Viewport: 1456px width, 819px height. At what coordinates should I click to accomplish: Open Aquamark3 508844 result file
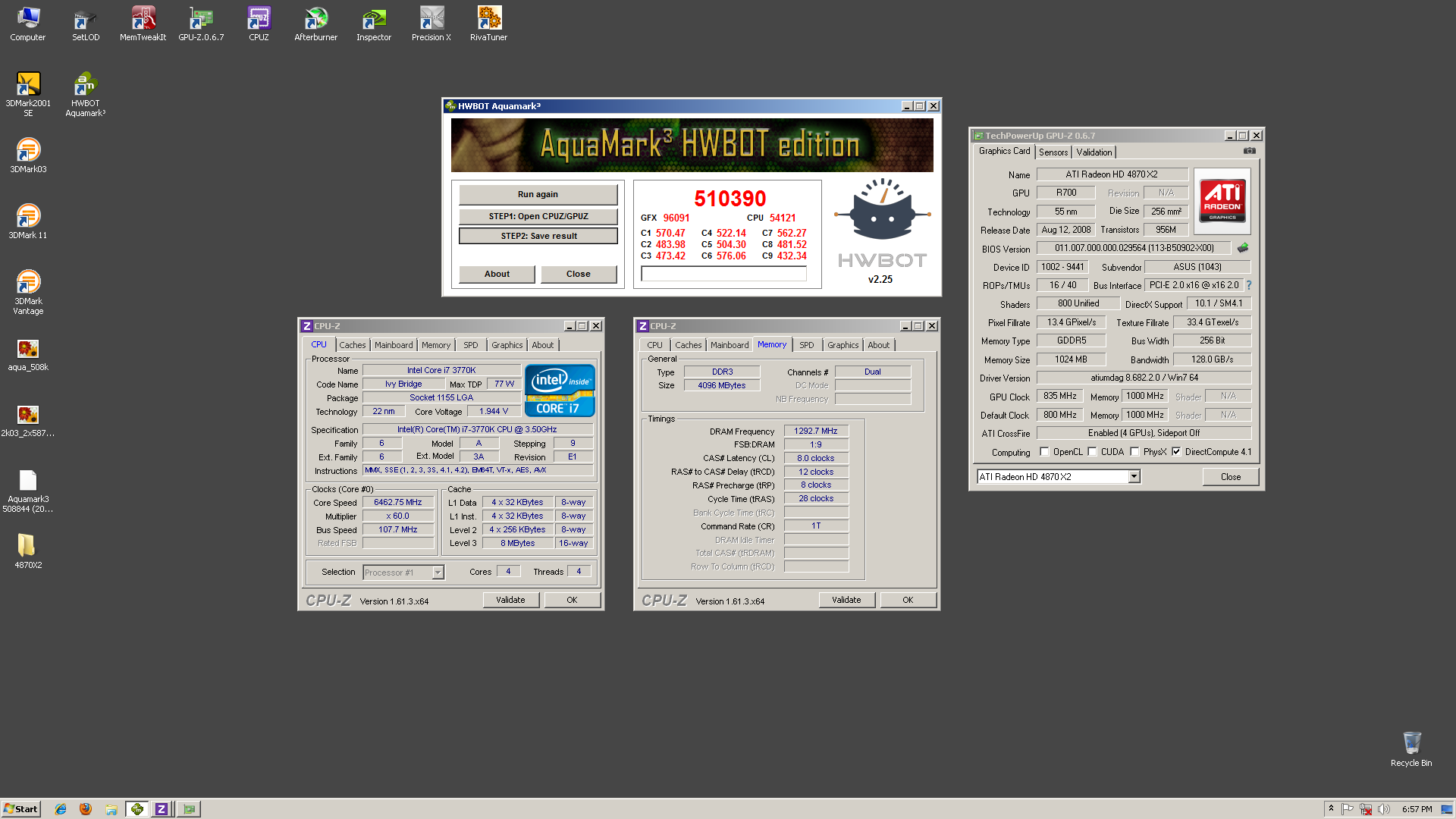[28, 491]
